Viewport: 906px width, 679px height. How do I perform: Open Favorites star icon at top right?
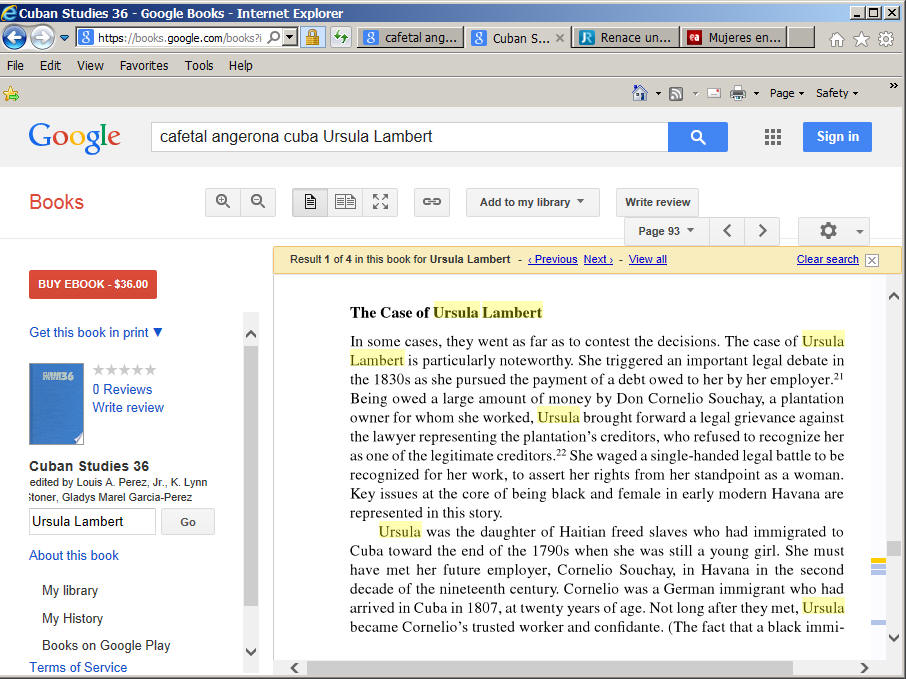tap(861, 39)
